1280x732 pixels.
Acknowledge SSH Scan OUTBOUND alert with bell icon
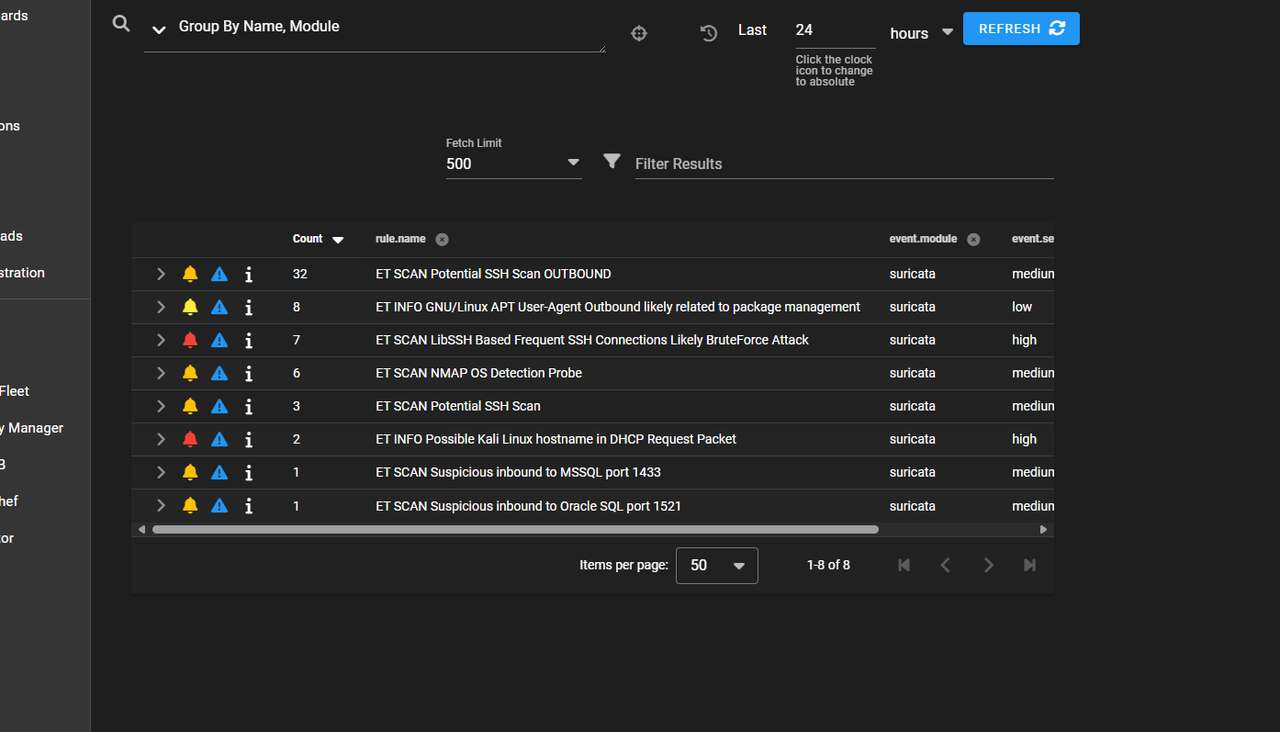190,274
